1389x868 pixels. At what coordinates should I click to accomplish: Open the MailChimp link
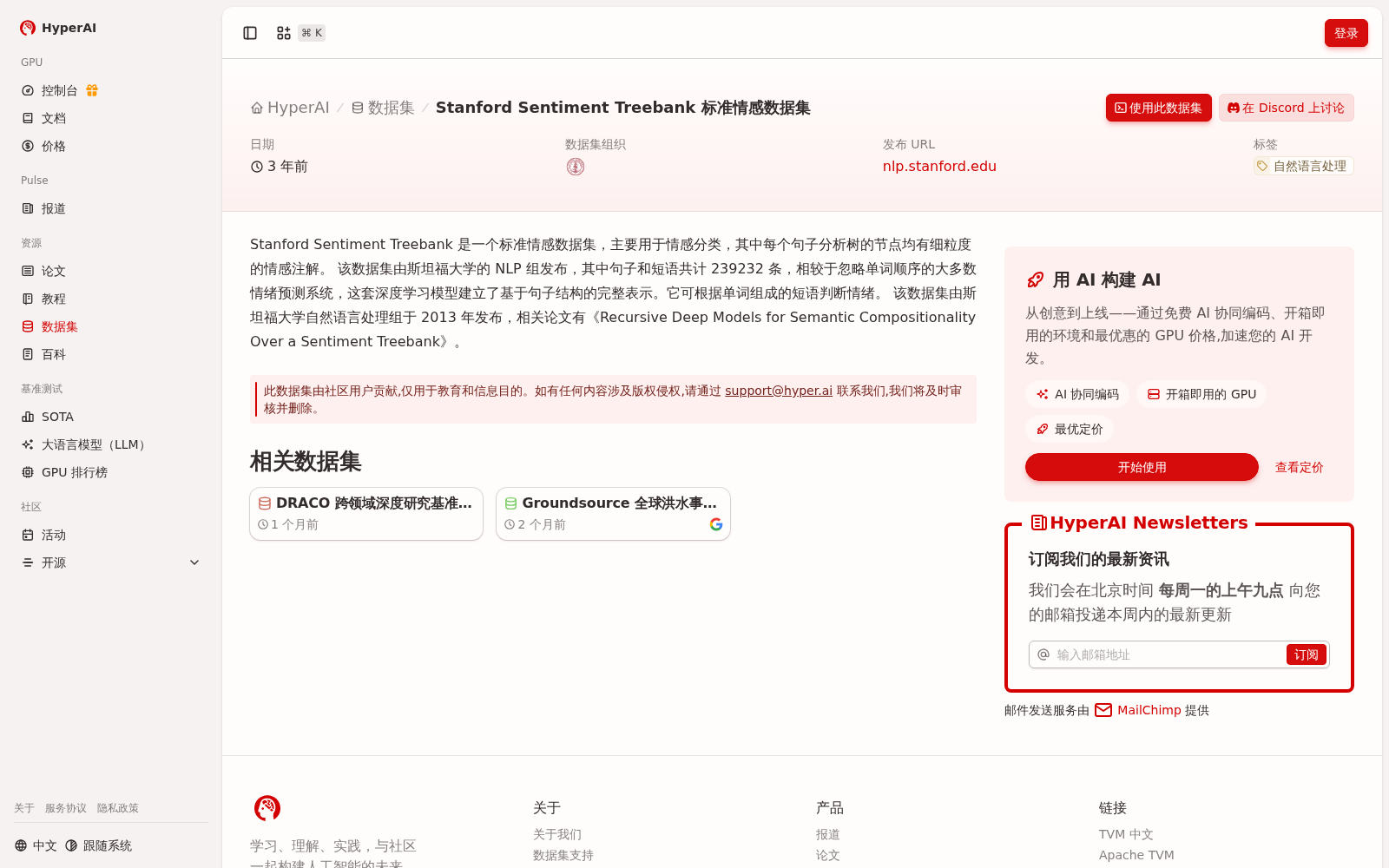pyautogui.click(x=1149, y=710)
